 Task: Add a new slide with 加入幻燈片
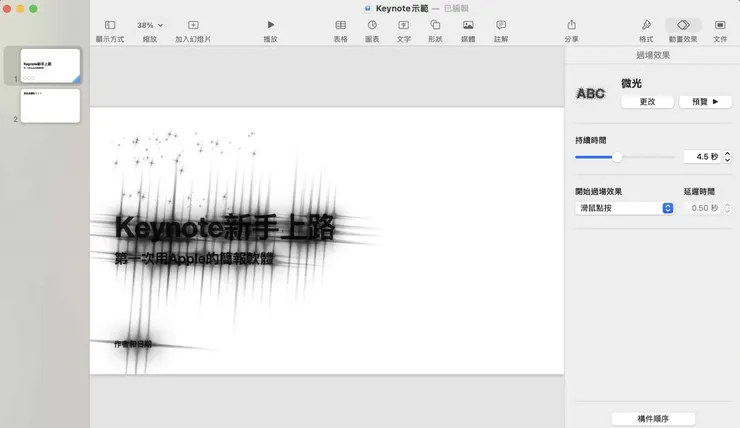193,31
